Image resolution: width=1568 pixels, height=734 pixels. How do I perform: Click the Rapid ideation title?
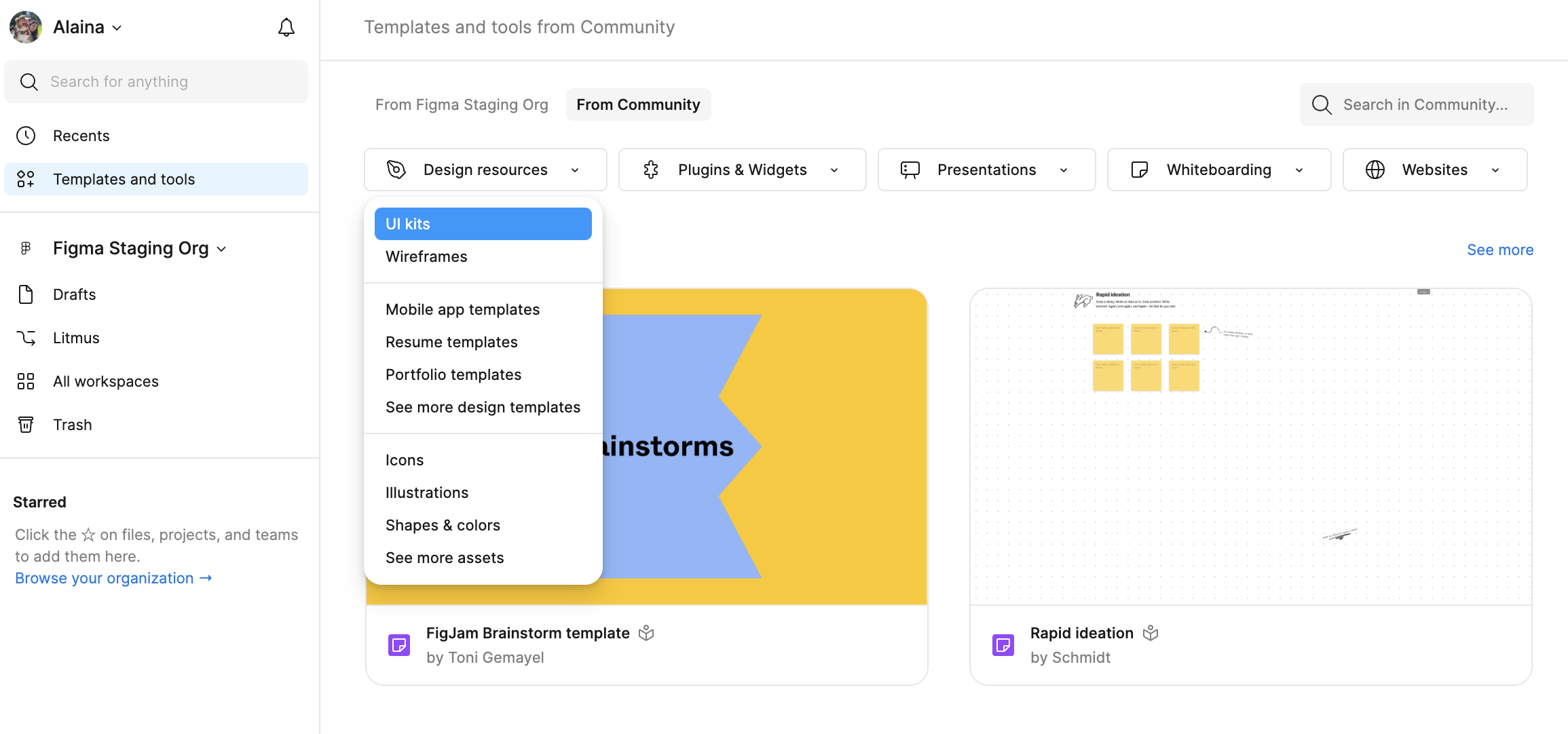coord(1082,633)
